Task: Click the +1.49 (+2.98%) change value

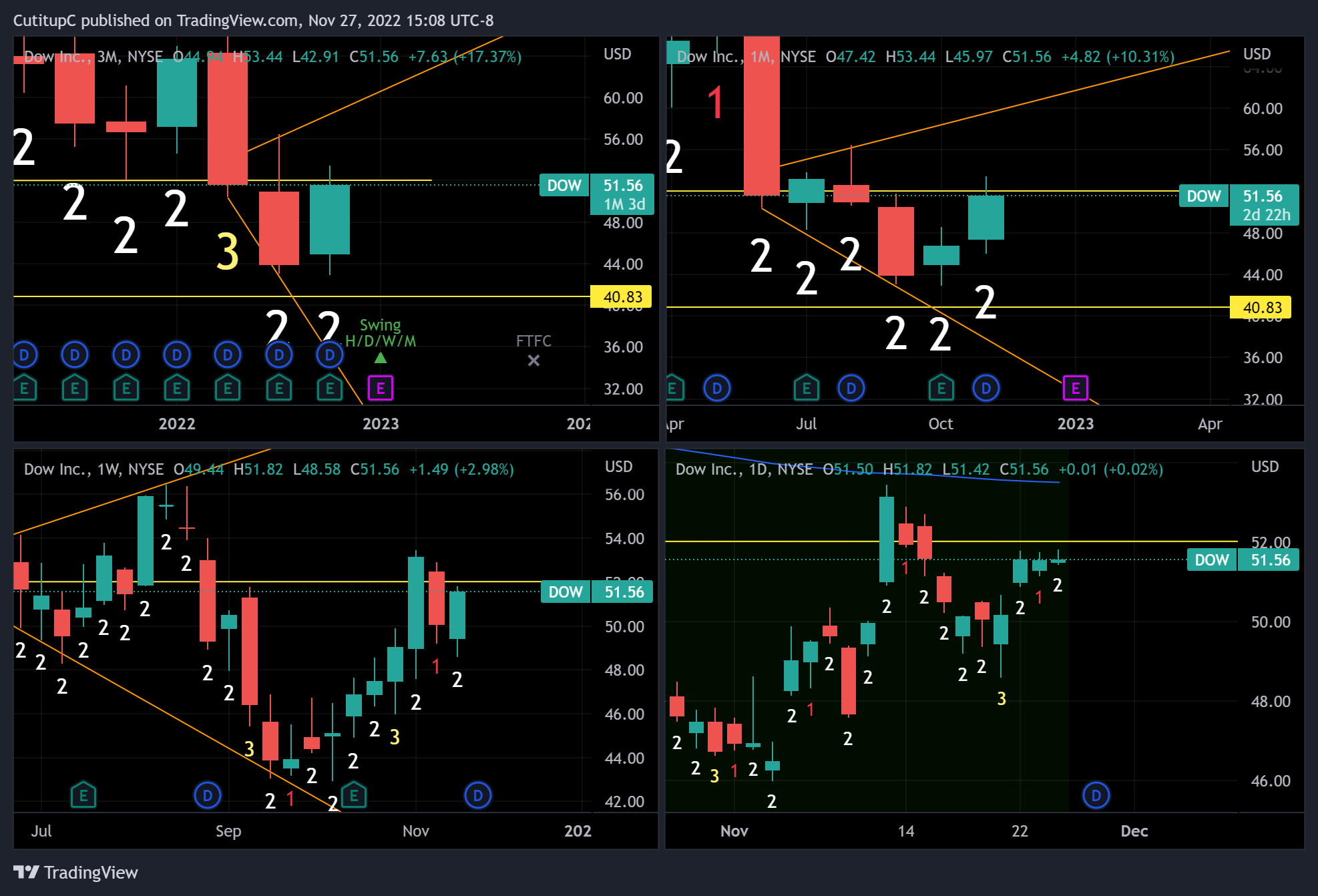Action: coord(461,469)
